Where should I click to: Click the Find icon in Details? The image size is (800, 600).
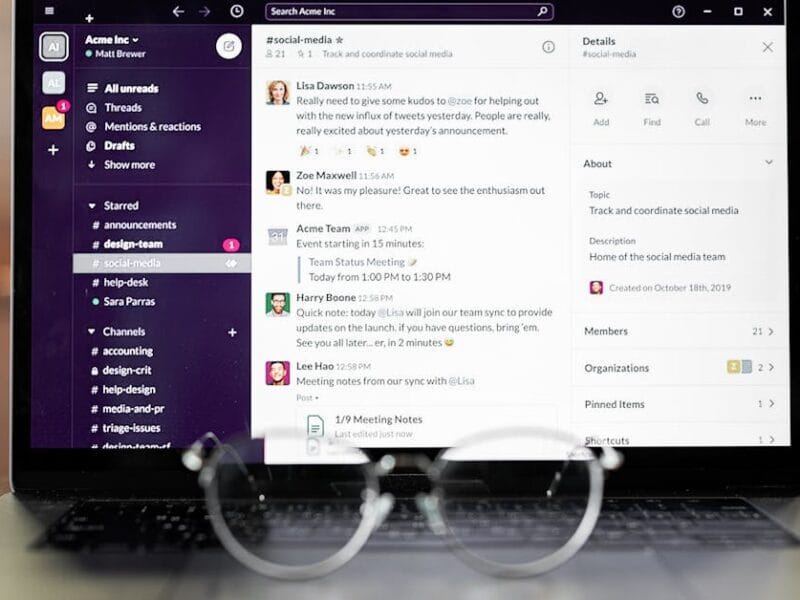pos(652,98)
